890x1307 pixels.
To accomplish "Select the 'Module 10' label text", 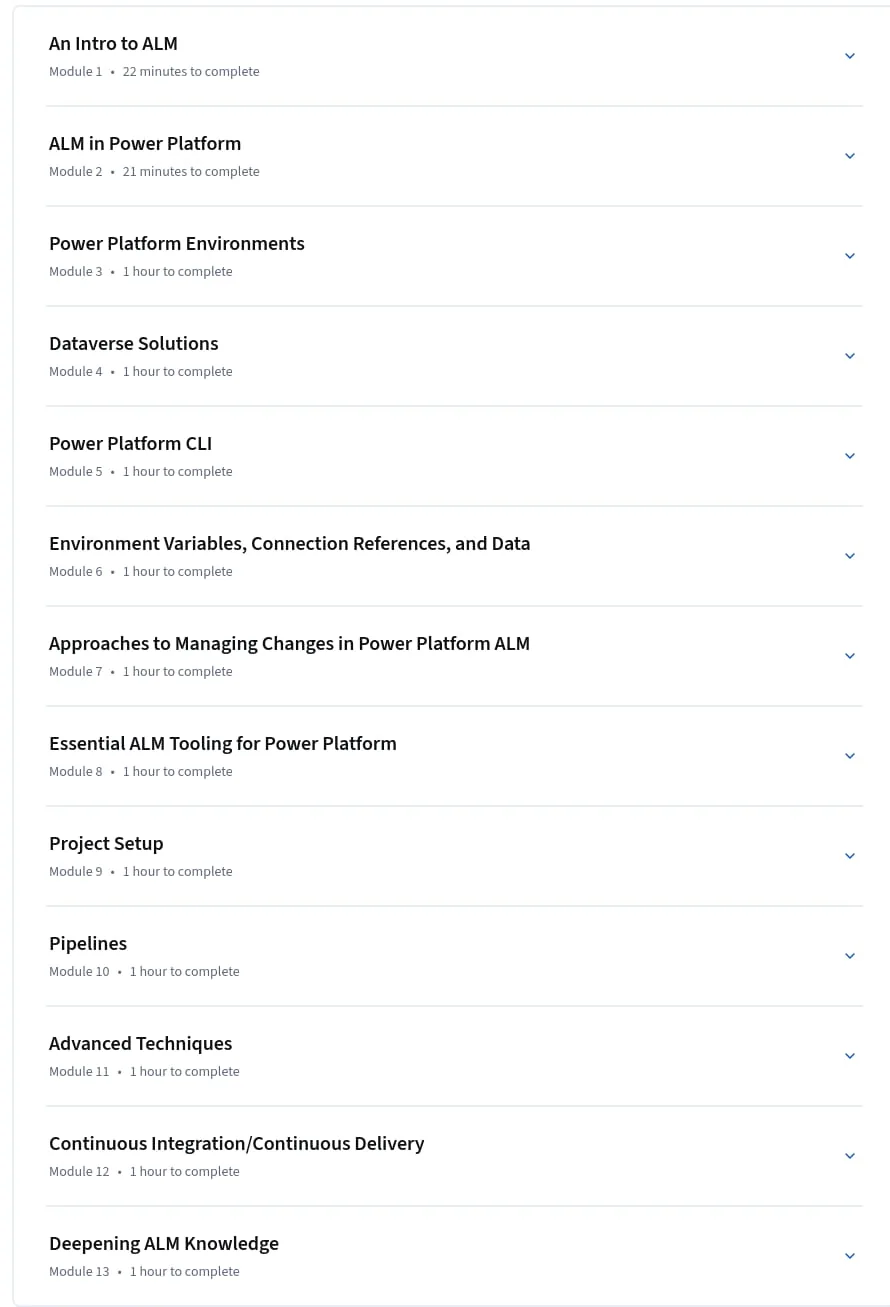I will pyautogui.click(x=79, y=972).
